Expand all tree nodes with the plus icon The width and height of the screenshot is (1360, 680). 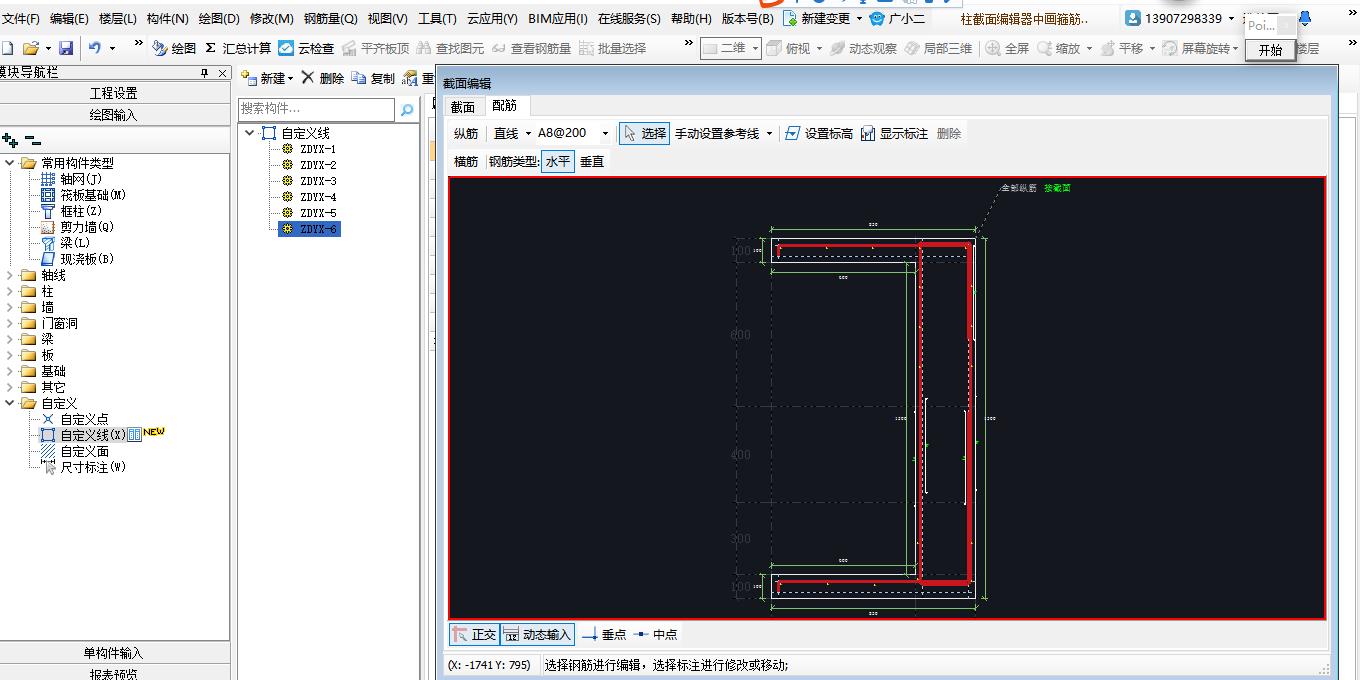10,141
